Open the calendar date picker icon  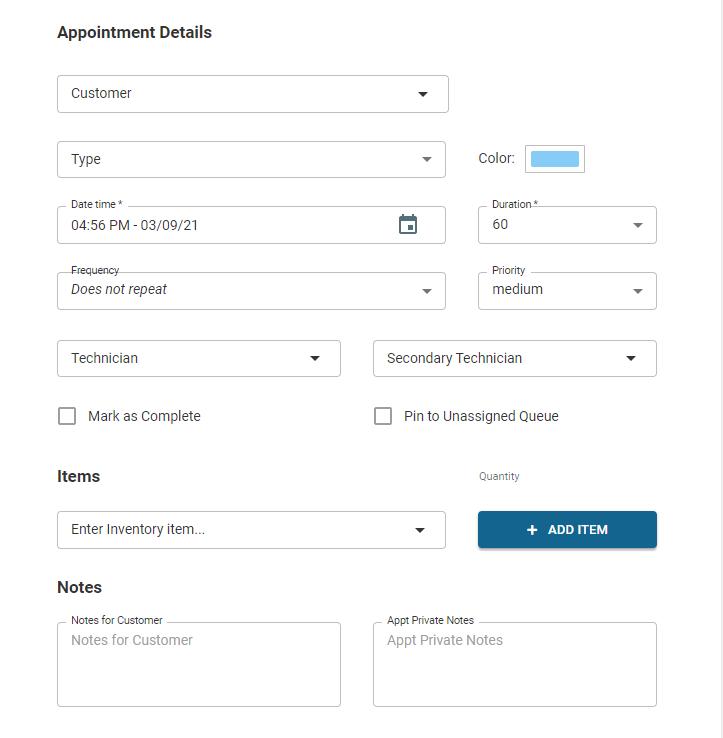point(408,225)
